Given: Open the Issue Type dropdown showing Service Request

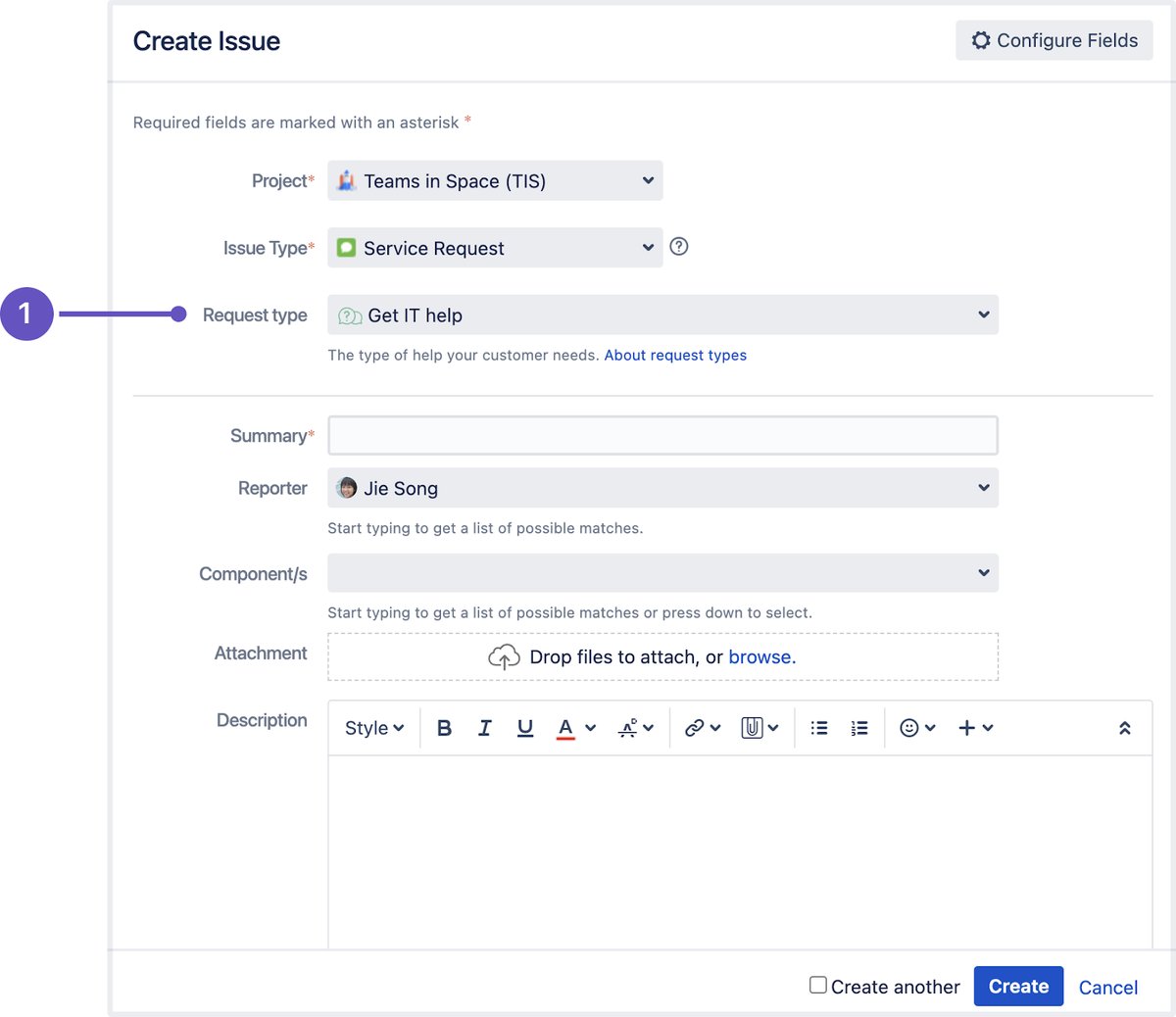Looking at the screenshot, I should [x=494, y=247].
